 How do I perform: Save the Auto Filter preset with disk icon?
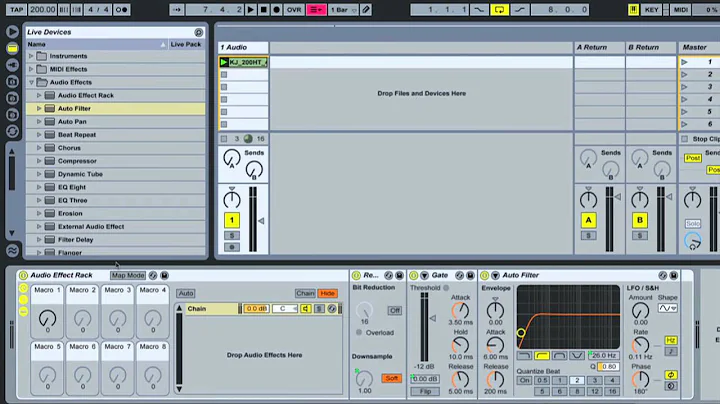[674, 275]
